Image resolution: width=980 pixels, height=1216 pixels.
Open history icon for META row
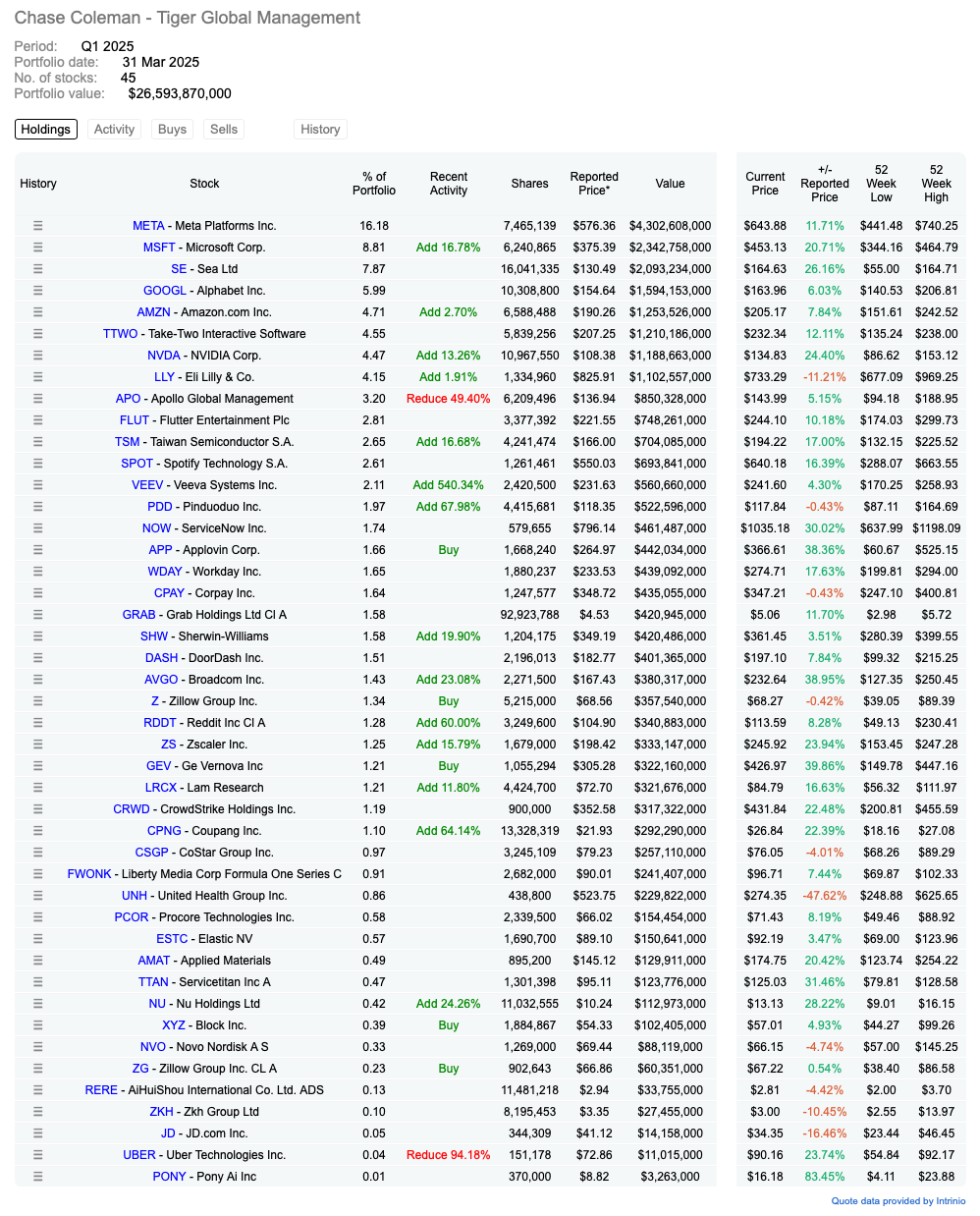38,226
